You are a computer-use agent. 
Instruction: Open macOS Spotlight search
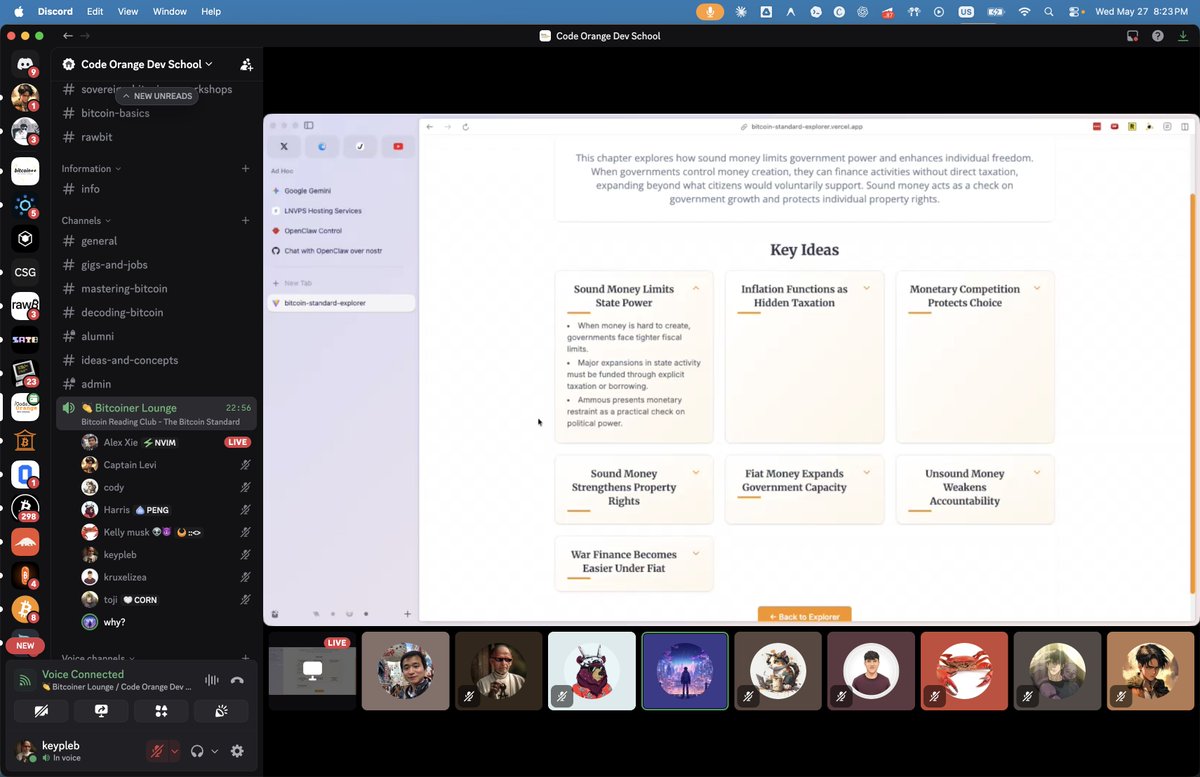1048,12
